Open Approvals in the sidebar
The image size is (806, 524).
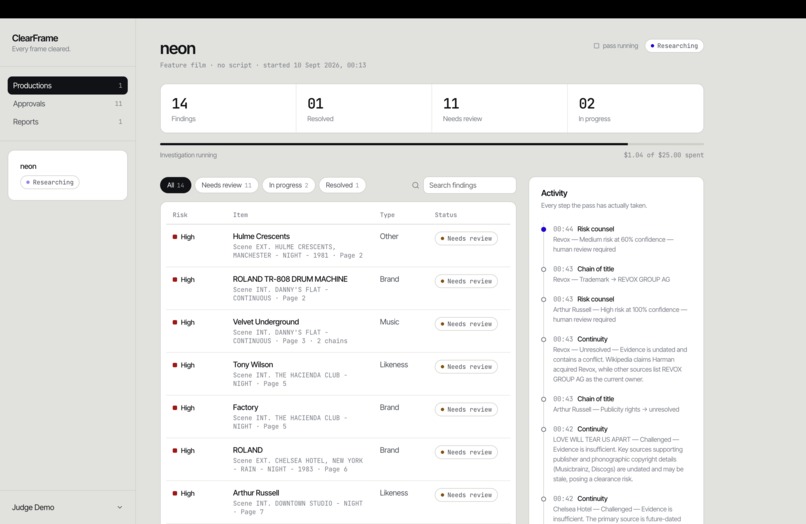(x=67, y=103)
